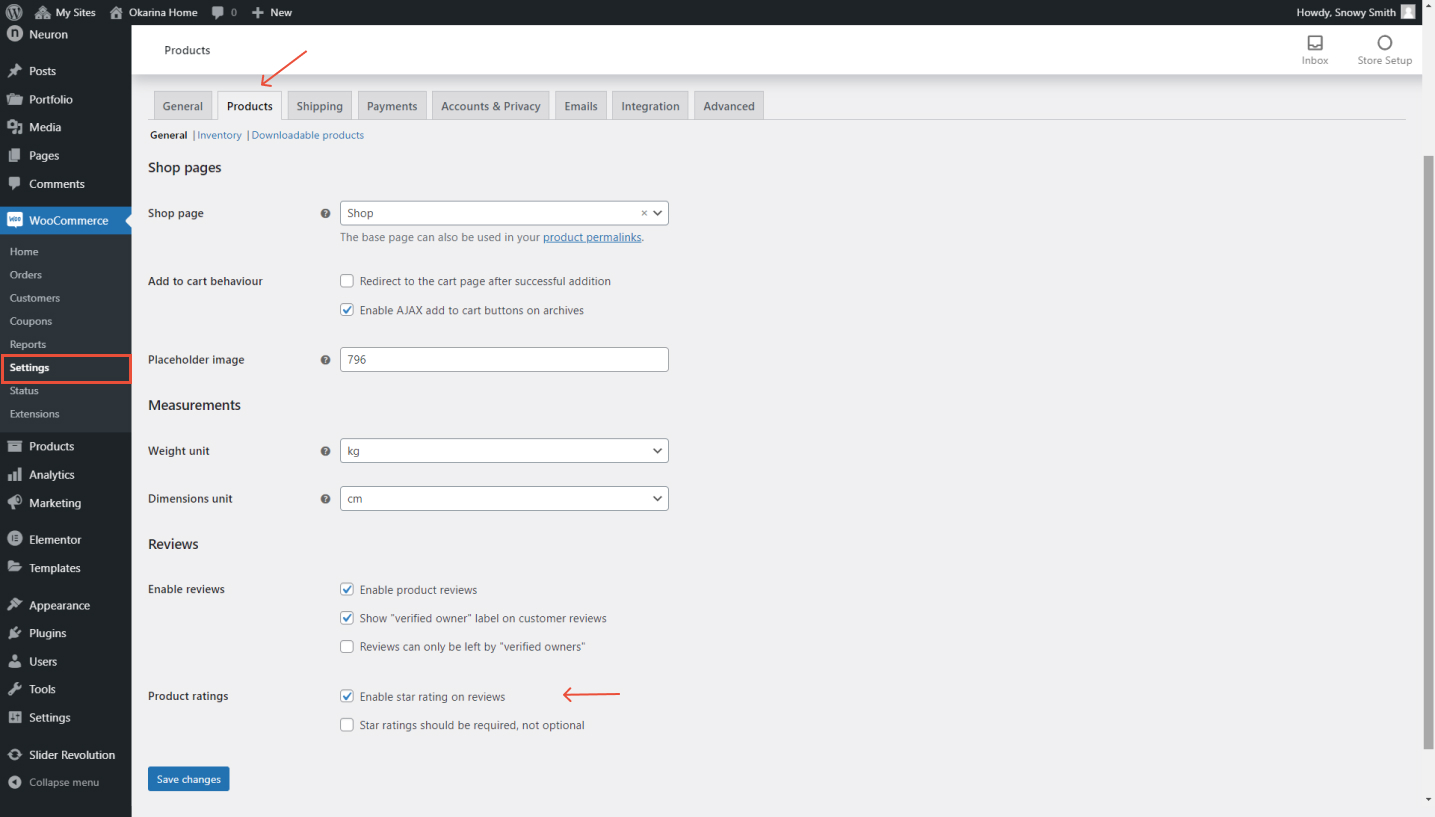Enable redirect to cart page checkbox
Screen dimensions: 1435x817
(x=347, y=281)
